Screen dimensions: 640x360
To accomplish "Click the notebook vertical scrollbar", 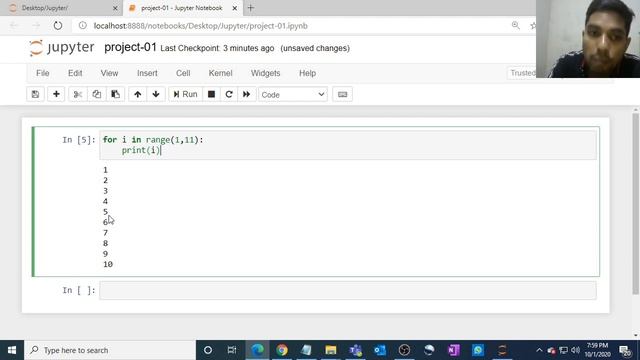I will pyautogui.click(x=636, y=204).
